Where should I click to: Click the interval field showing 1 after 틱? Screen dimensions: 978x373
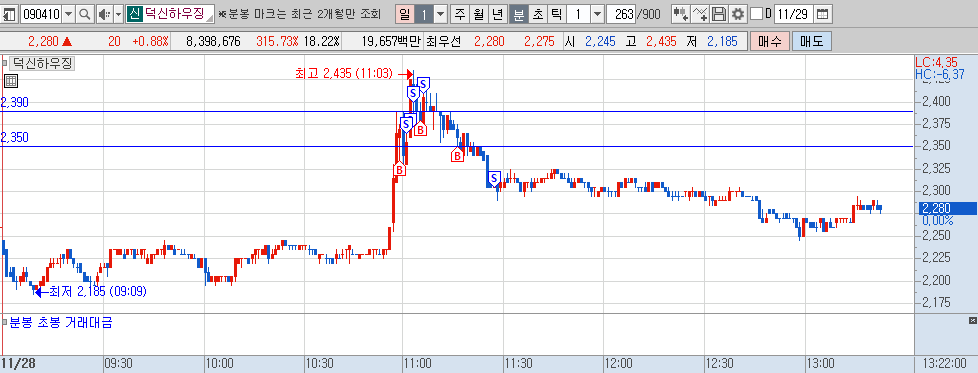[578, 14]
